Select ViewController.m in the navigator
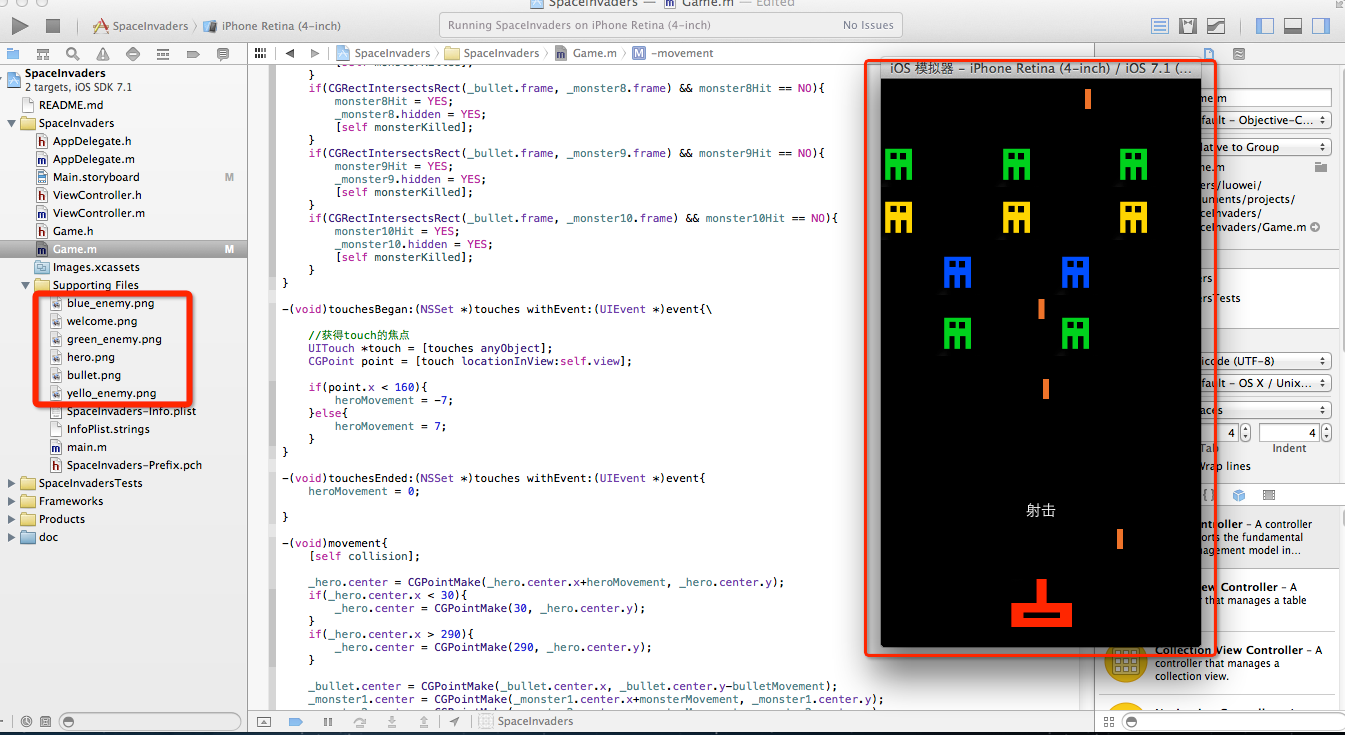1345x735 pixels. pos(98,213)
